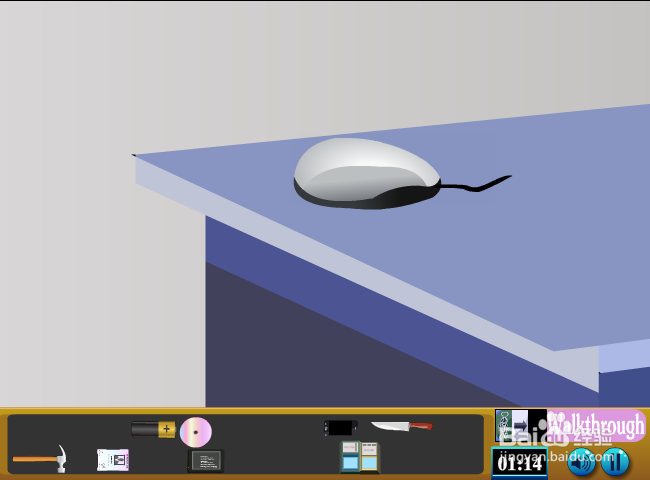Click the 01:14 countdown timer
The height and width of the screenshot is (480, 650).
point(519,463)
